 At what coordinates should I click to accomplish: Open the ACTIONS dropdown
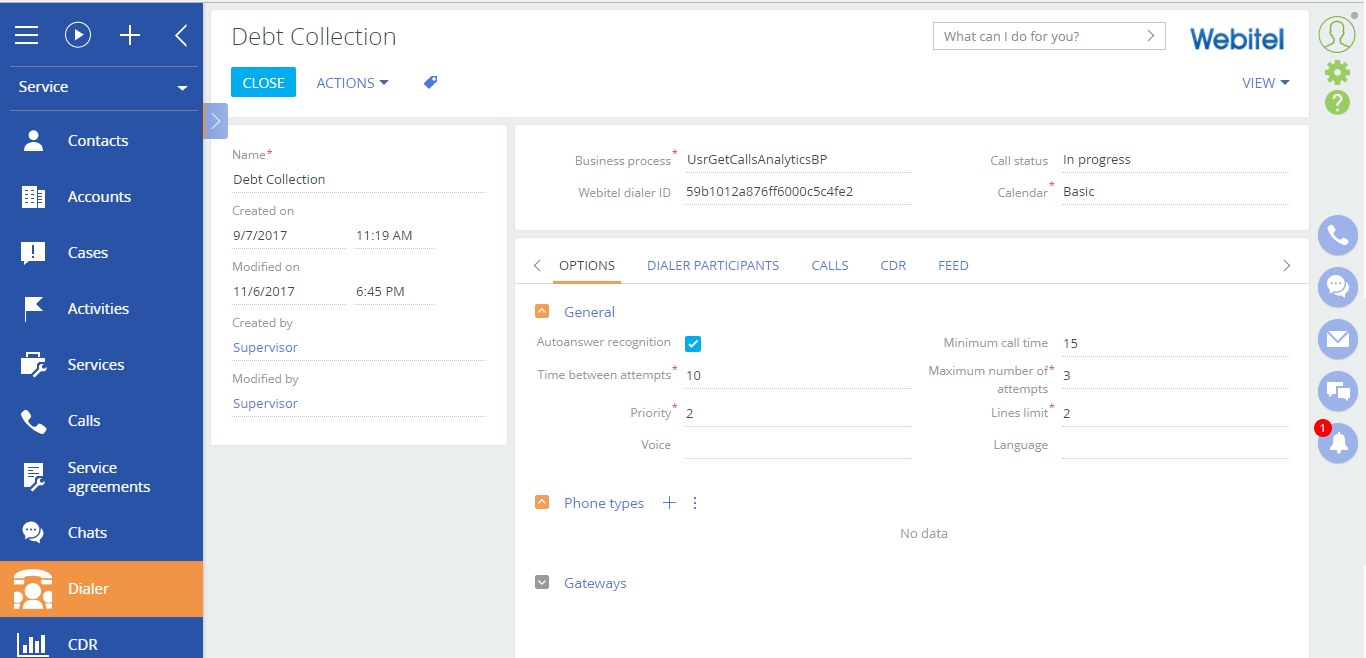click(351, 82)
